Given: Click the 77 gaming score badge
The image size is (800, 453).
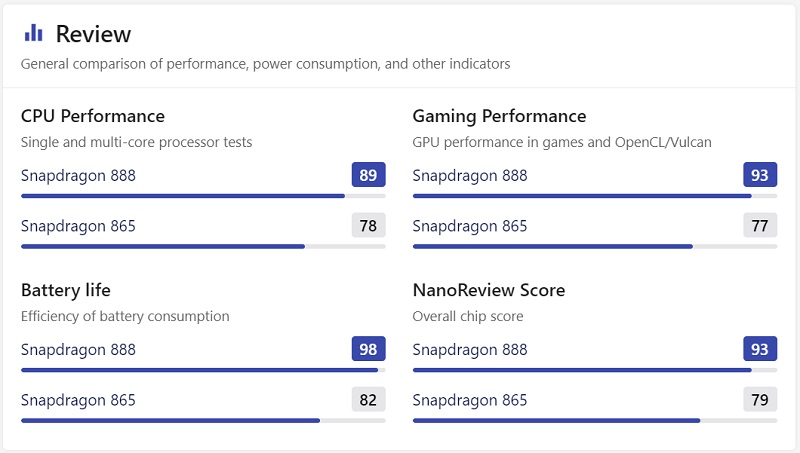Looking at the screenshot, I should tap(760, 226).
